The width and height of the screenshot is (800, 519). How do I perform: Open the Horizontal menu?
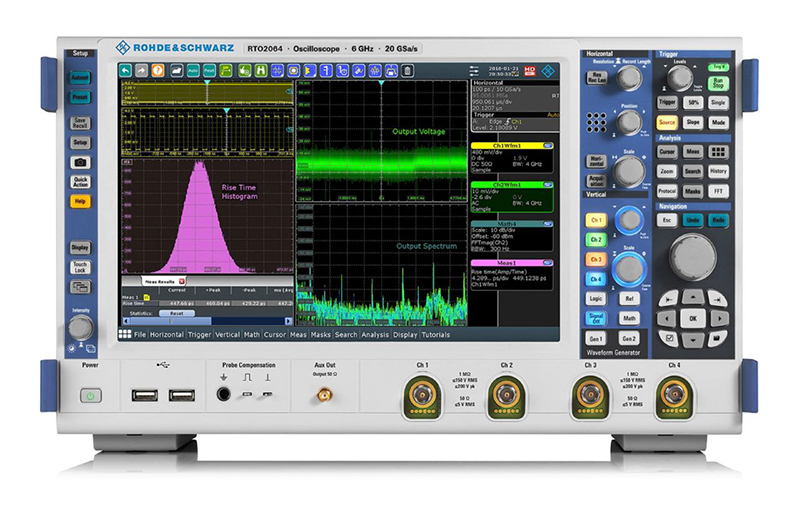[166, 335]
